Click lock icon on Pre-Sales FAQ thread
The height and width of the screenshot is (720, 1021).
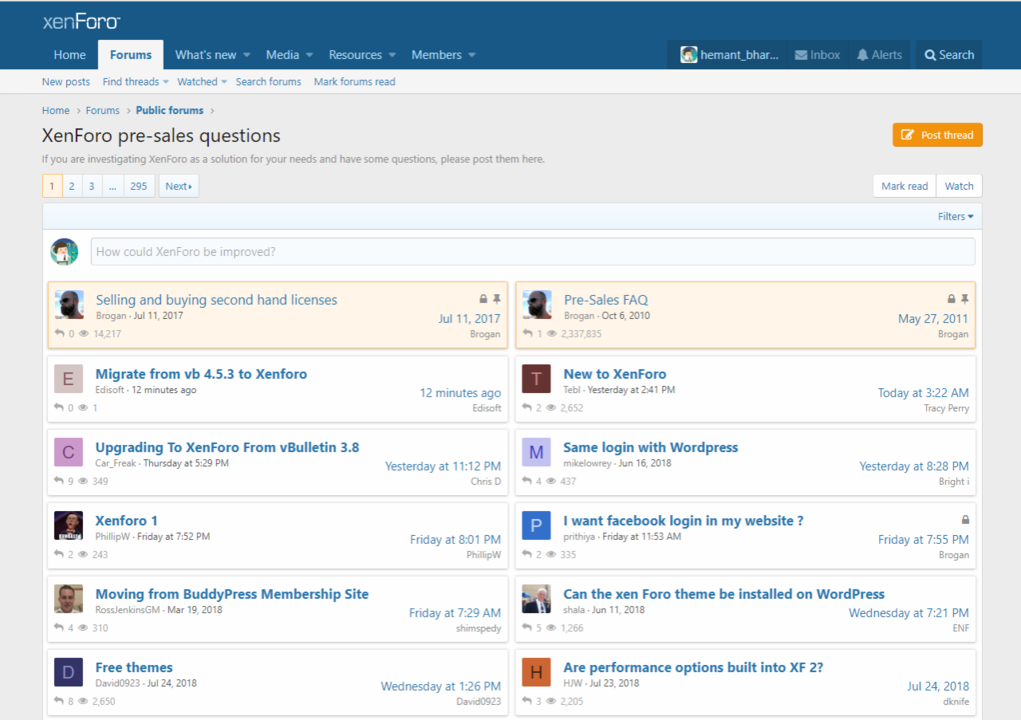(951, 299)
